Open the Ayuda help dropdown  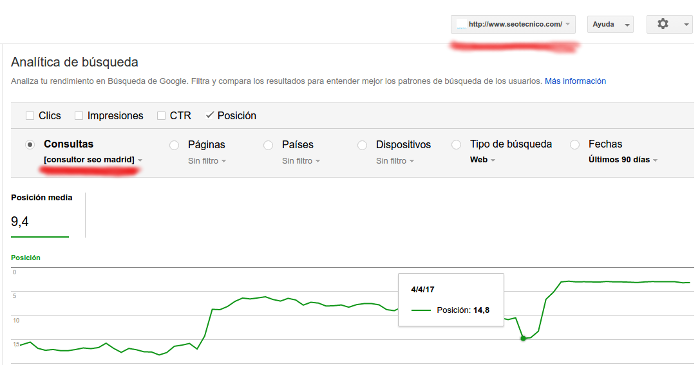coord(610,25)
